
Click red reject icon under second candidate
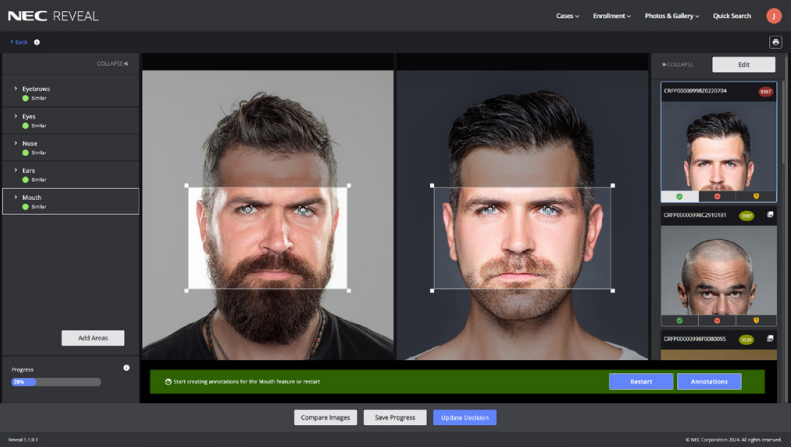point(718,321)
